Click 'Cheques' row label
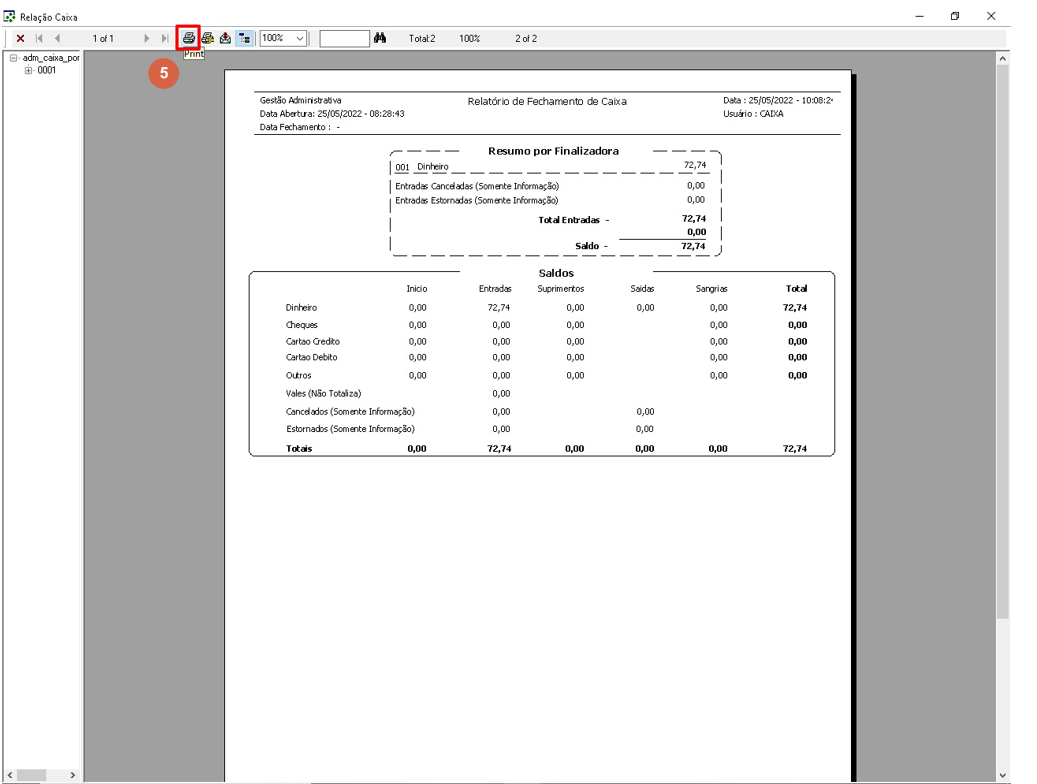The height and width of the screenshot is (784, 1037). pos(302,325)
